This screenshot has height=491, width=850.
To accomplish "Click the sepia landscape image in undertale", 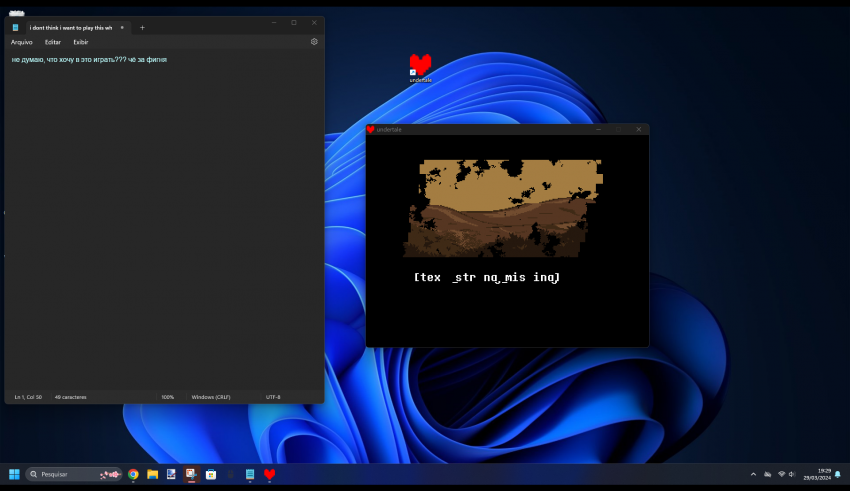I will click(x=503, y=208).
